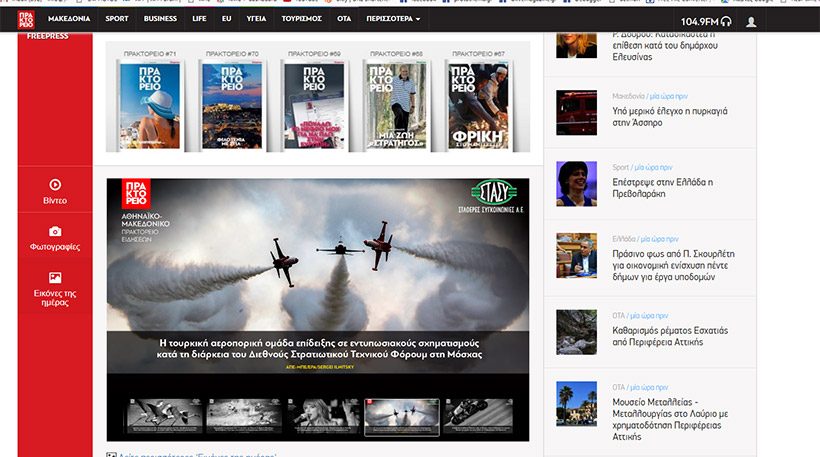The image size is (820, 457).
Task: Open the Βίντεο play icon in sidebar
Action: click(x=55, y=185)
